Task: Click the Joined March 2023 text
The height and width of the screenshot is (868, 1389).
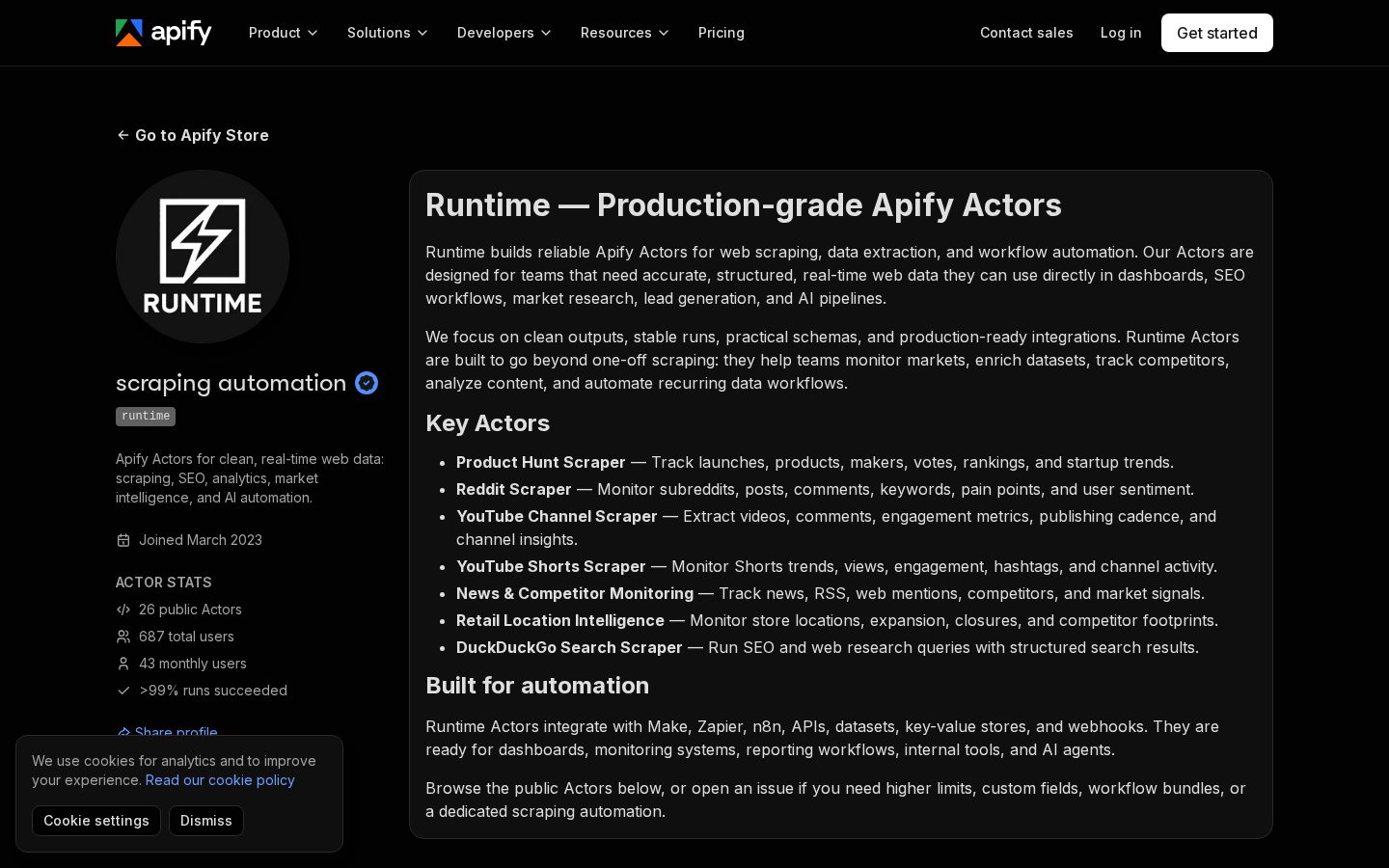Action: (x=201, y=540)
